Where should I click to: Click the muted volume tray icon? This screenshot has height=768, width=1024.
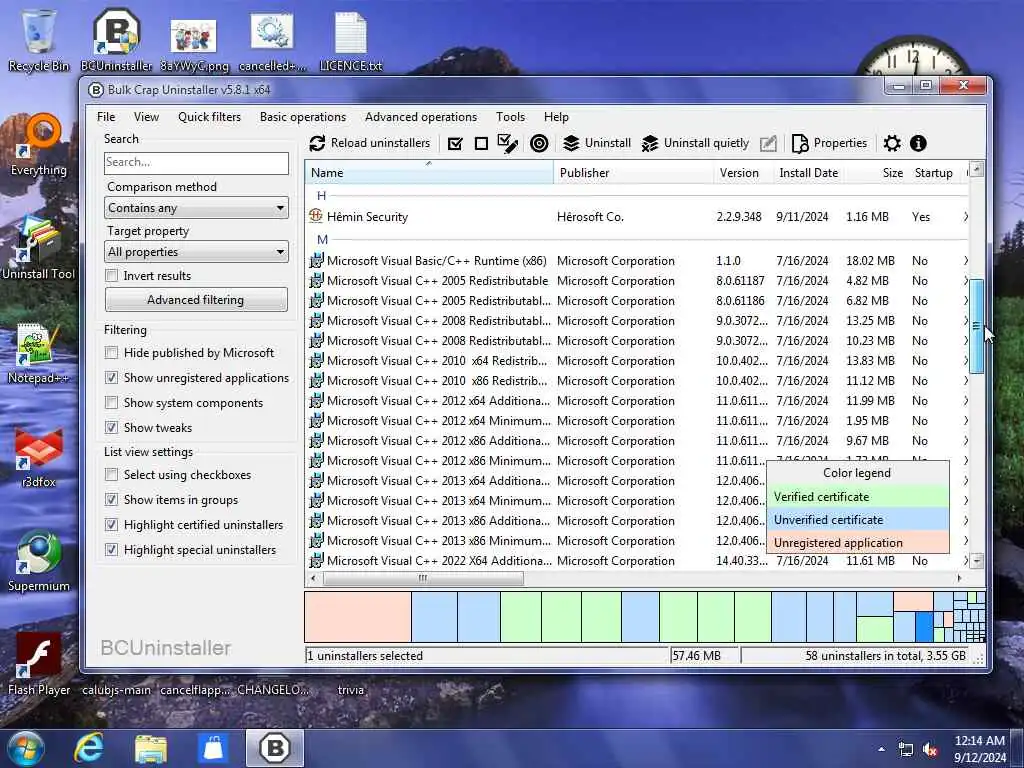(930, 750)
